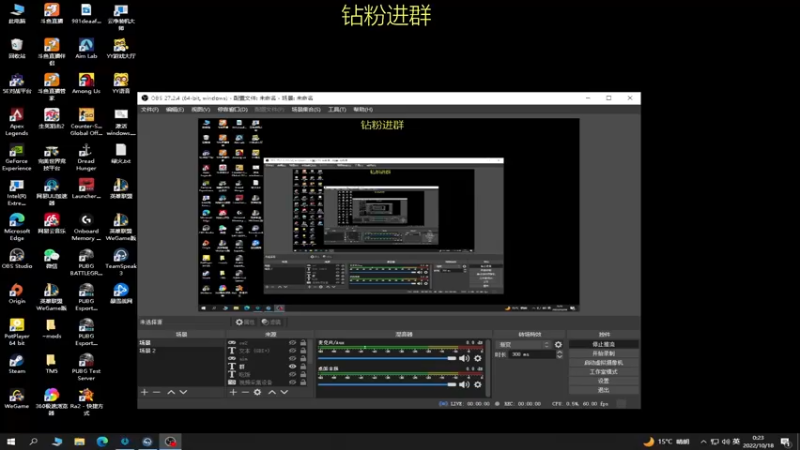The width and height of the screenshot is (800, 450).
Task: Move scene up with chevron
Action: [x=171, y=392]
